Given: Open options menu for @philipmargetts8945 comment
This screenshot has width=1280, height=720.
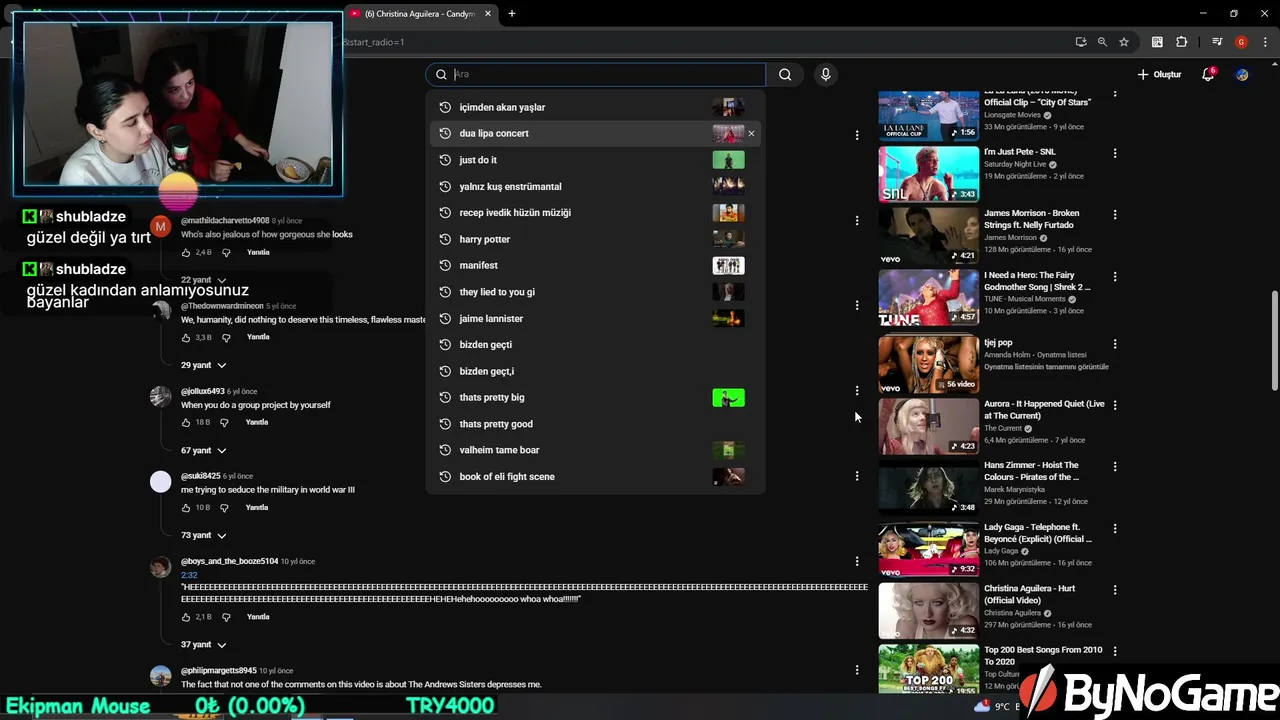Looking at the screenshot, I should tap(857, 670).
